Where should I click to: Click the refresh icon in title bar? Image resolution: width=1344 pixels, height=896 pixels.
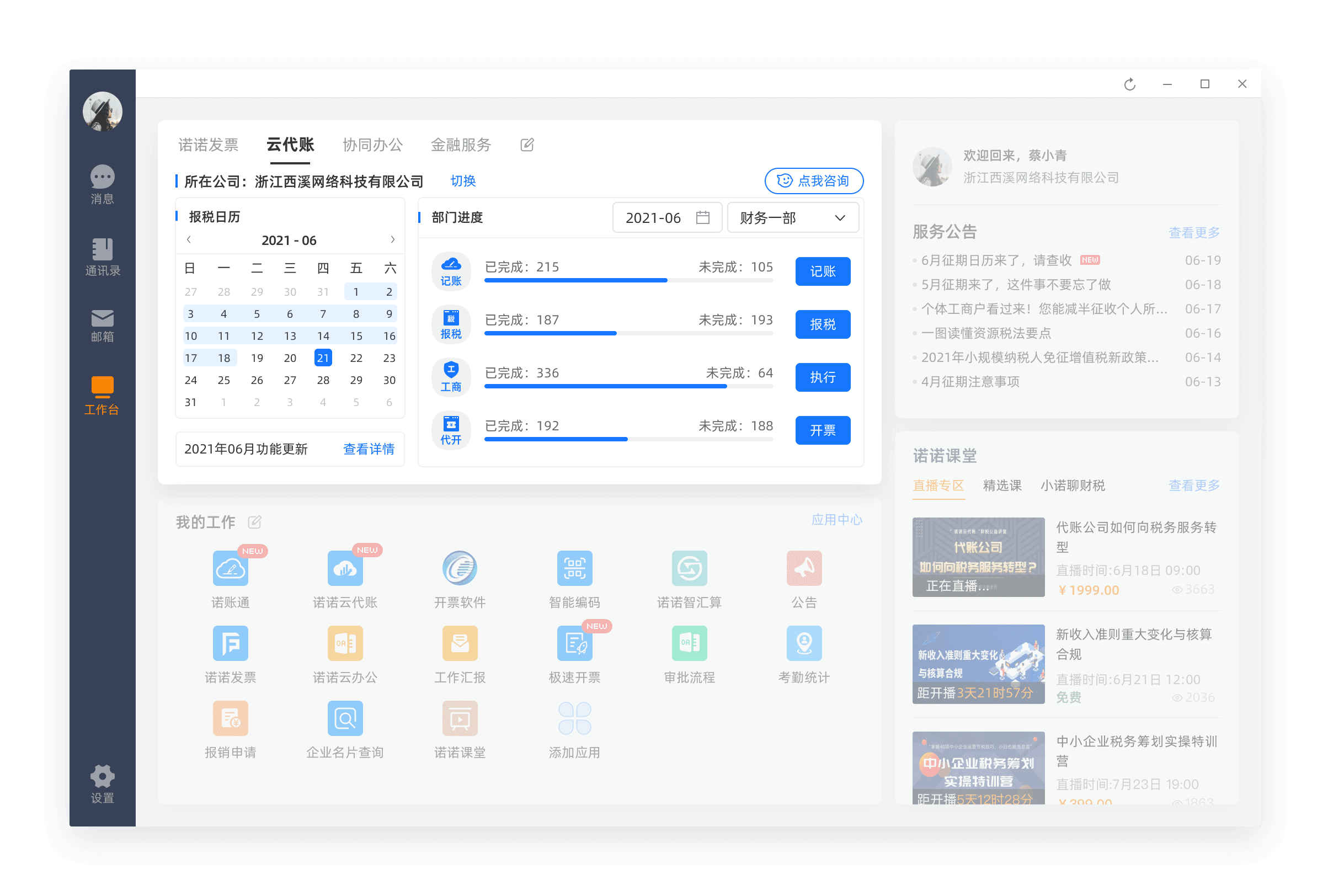pyautogui.click(x=1130, y=84)
